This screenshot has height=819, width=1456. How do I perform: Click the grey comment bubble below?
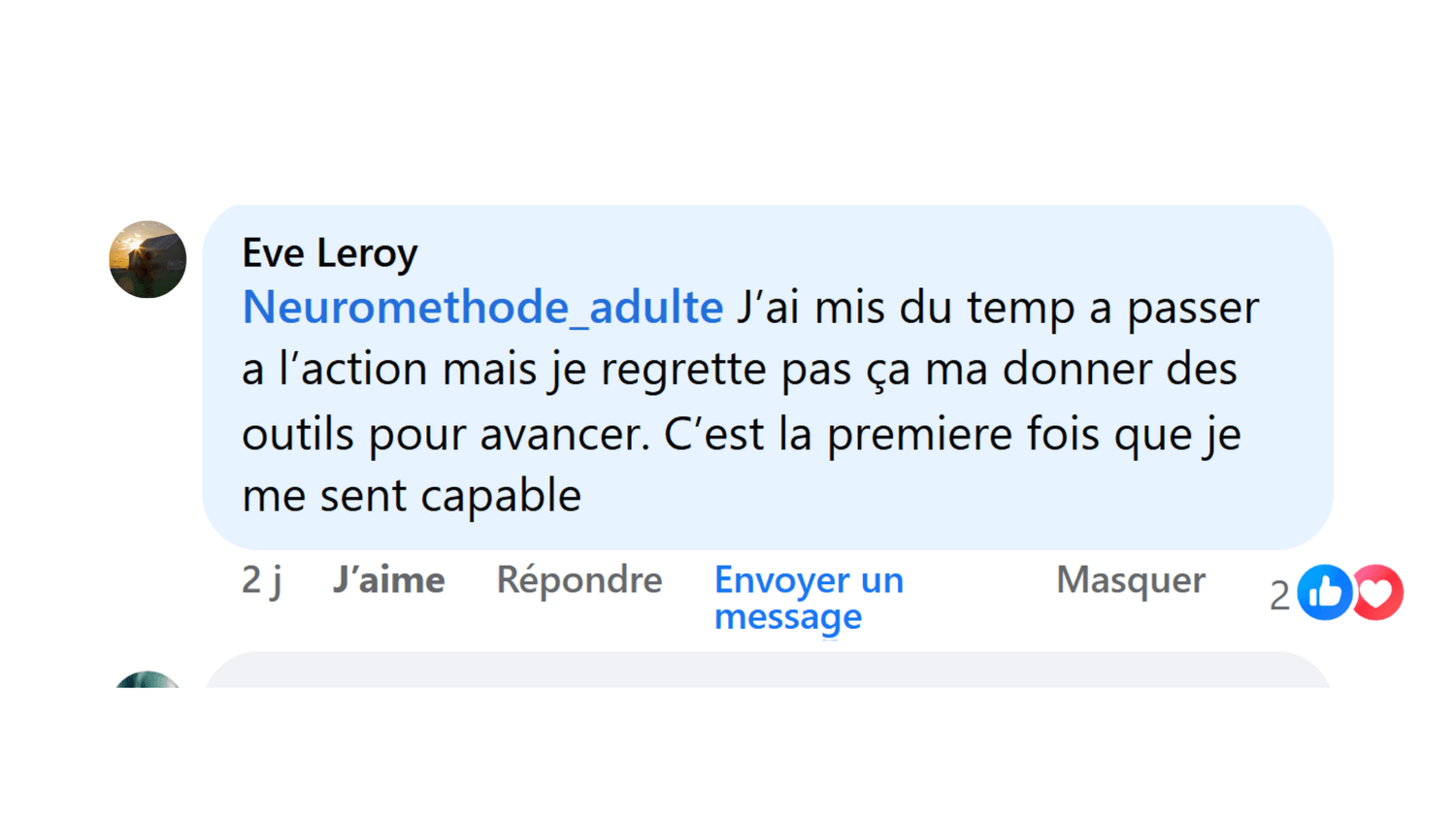767,672
